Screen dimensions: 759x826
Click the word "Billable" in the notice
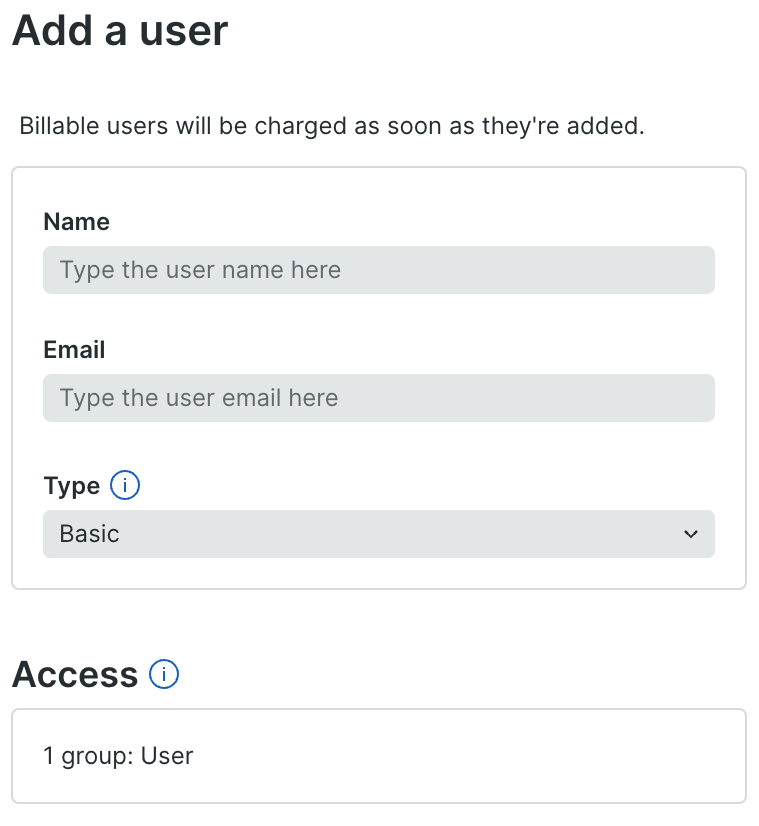[60, 126]
